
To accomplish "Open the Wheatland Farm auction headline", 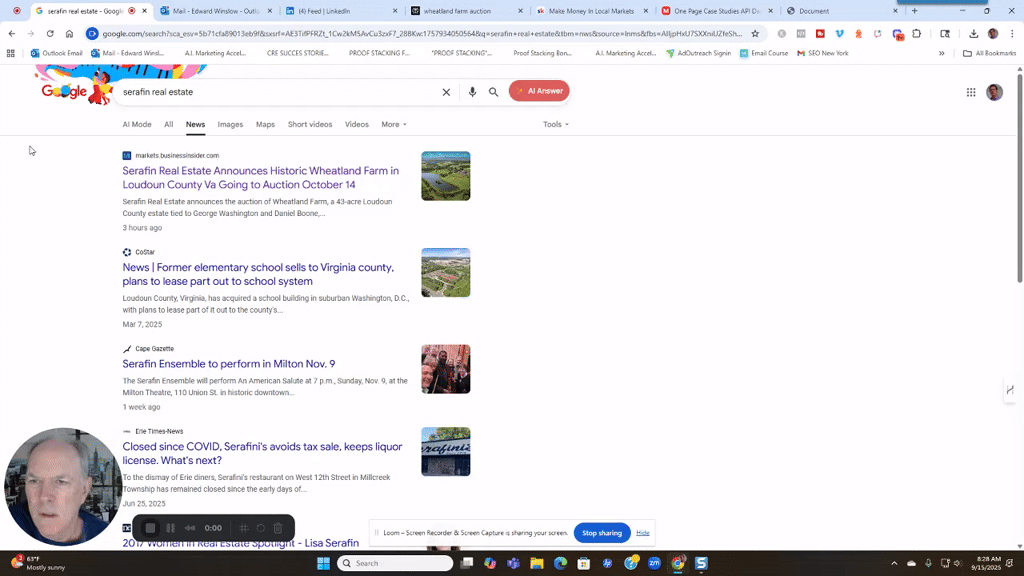I will pyautogui.click(x=261, y=178).
